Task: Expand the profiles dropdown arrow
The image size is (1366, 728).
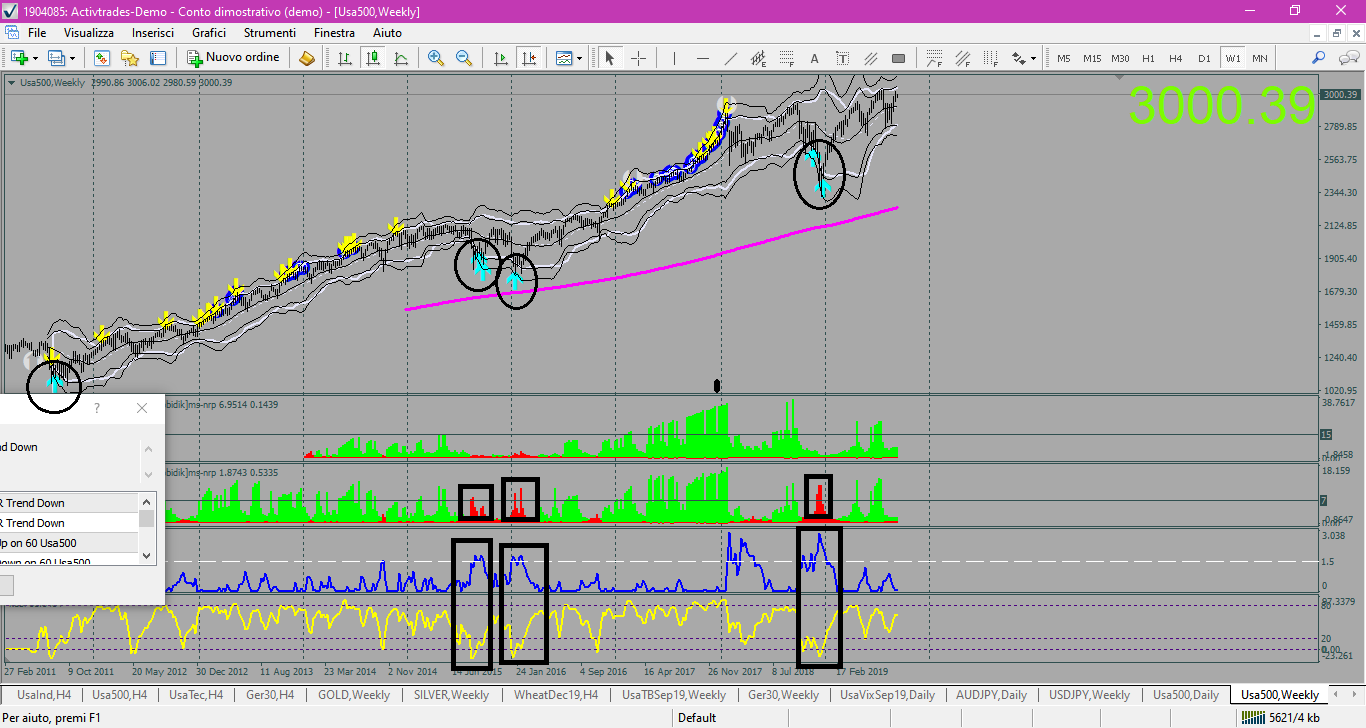Action: [x=72, y=58]
